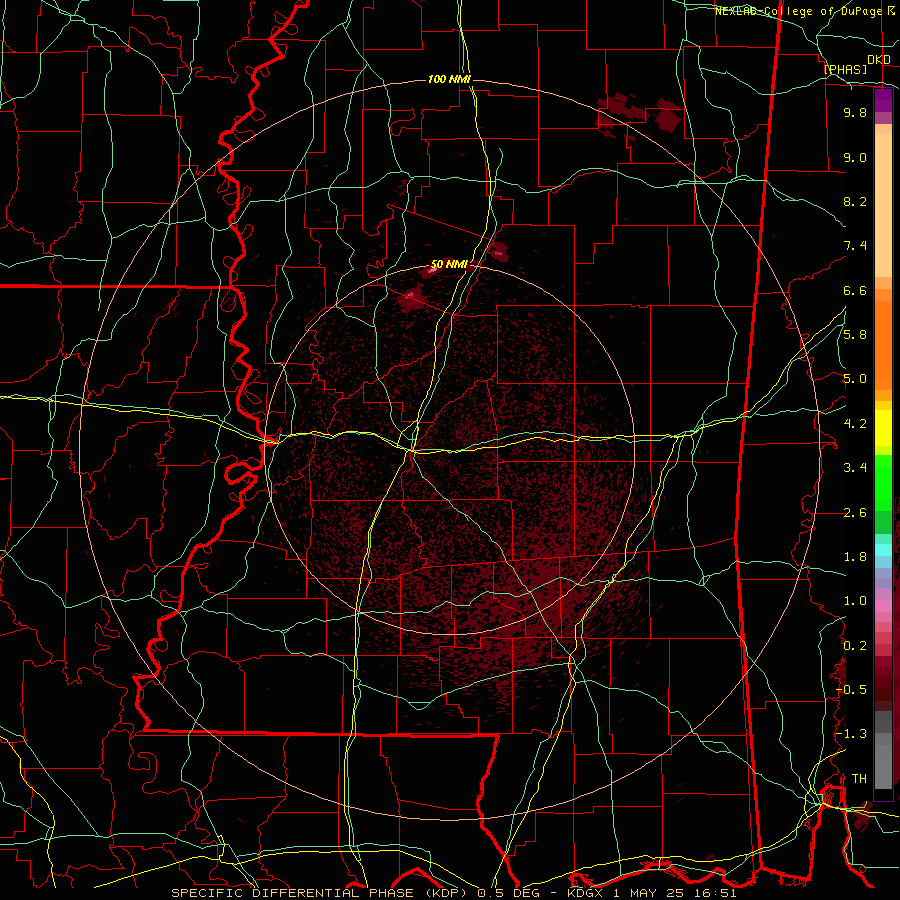Click the DKD [PHAS] legend unit label
Image resolution: width=900 pixels, height=900 pixels.
856,64
